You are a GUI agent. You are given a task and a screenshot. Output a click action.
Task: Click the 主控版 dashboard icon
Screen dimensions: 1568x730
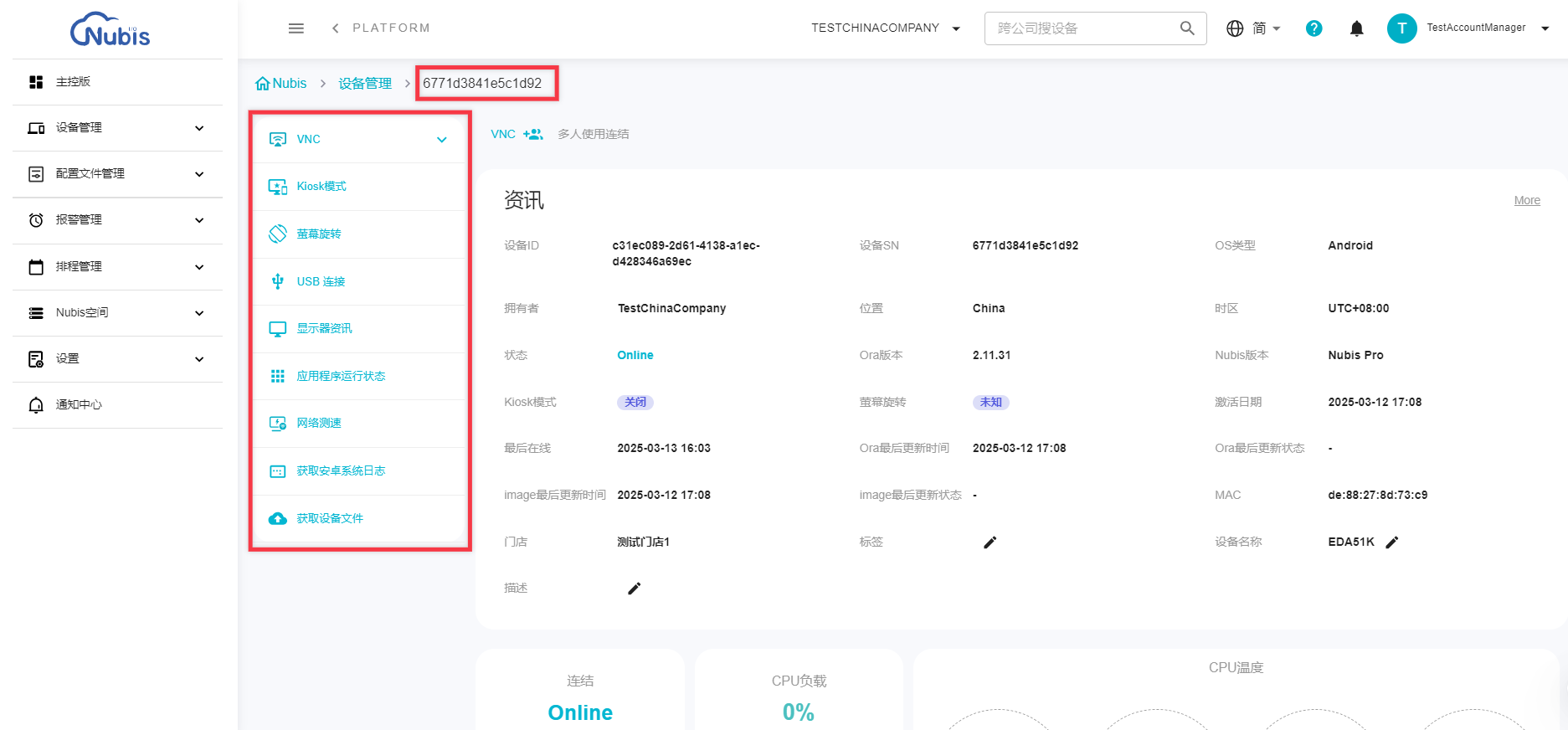point(36,82)
